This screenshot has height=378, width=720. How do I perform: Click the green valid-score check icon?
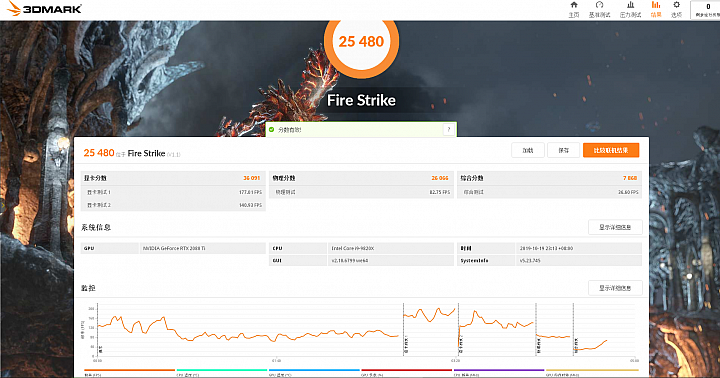(x=271, y=130)
